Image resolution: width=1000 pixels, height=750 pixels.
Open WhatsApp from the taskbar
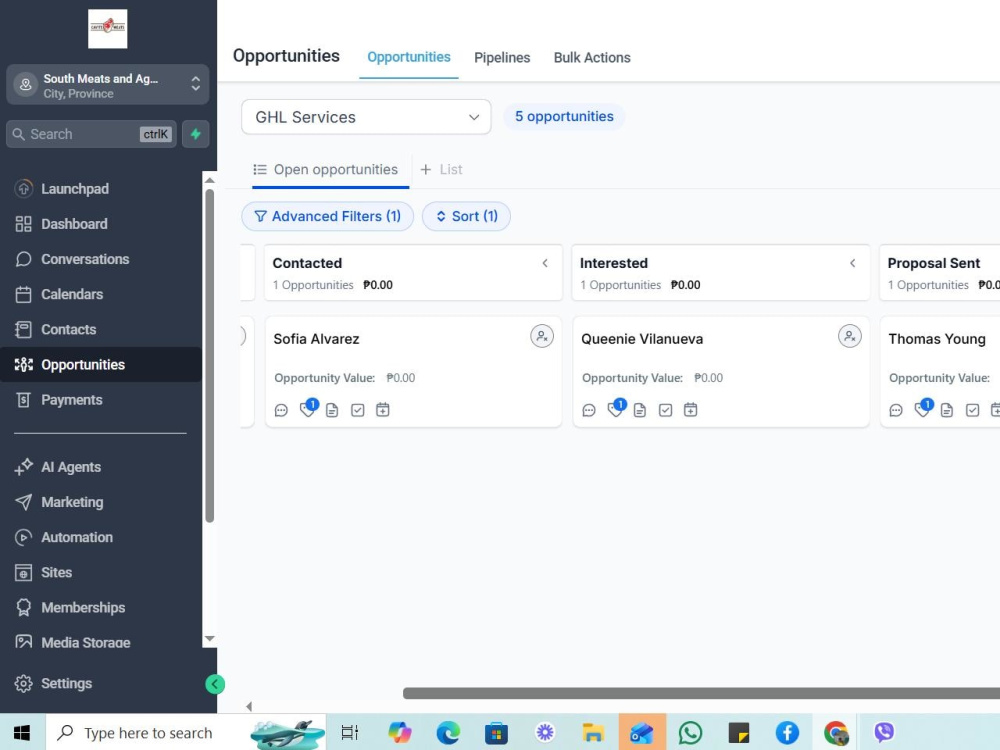690,733
